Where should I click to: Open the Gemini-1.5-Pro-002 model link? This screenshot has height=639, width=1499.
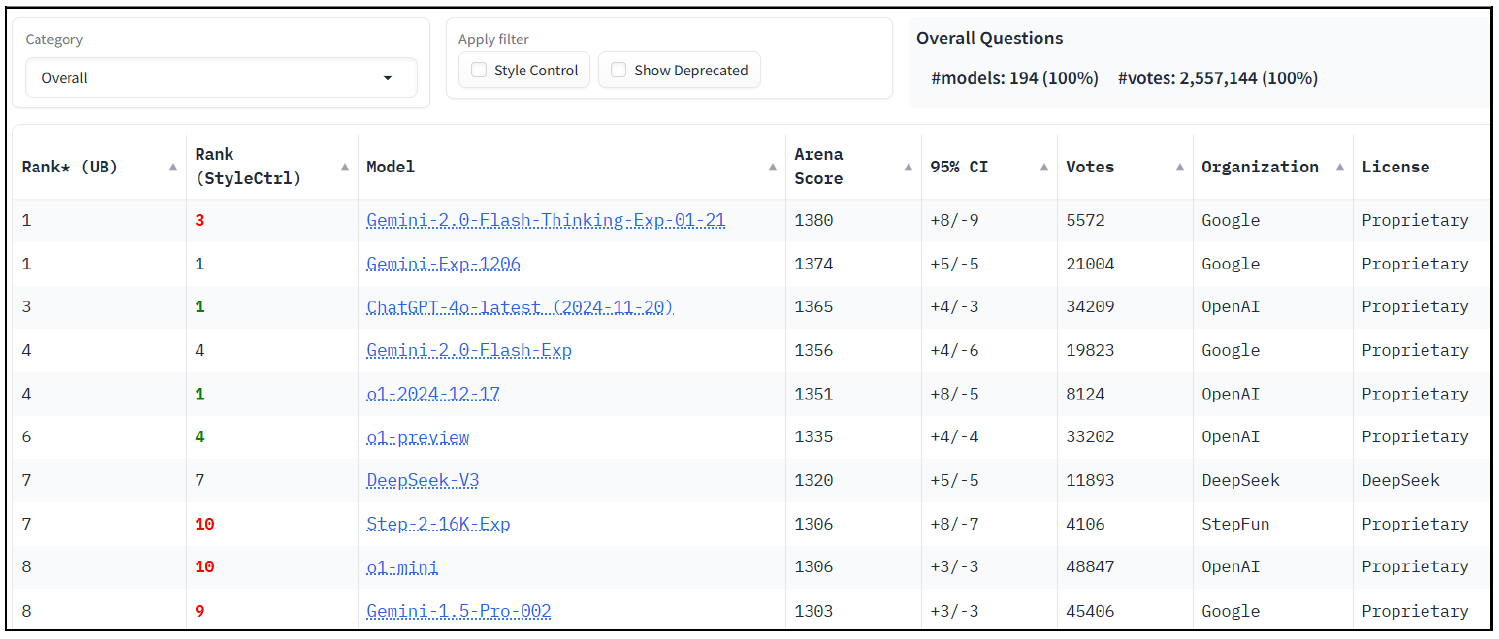coord(458,610)
